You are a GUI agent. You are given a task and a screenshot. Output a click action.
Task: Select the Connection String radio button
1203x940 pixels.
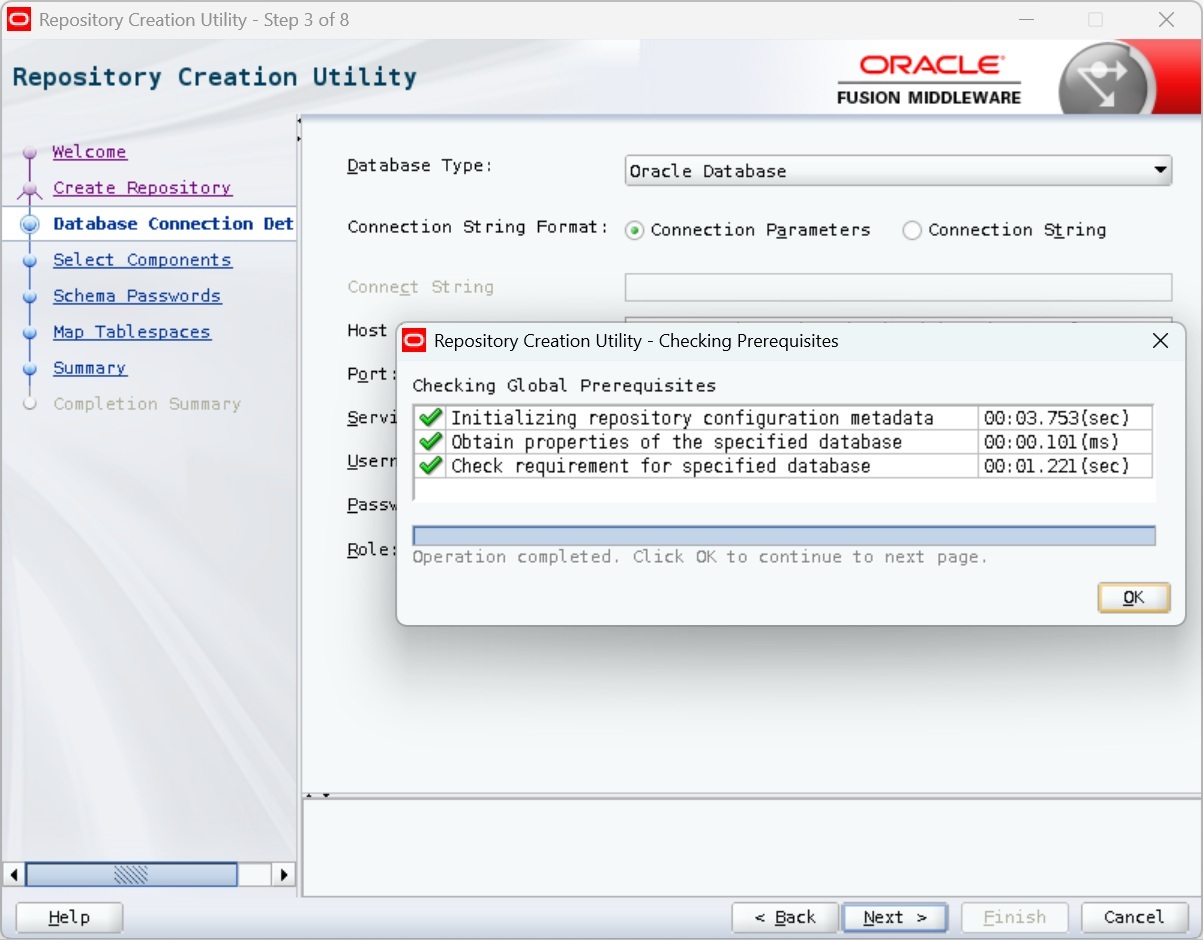click(911, 230)
